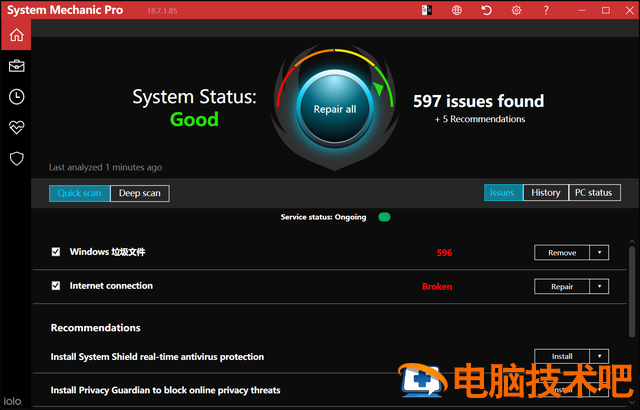Expand the dropdown arrow beside Repair
This screenshot has height=410, width=640.
click(x=599, y=286)
